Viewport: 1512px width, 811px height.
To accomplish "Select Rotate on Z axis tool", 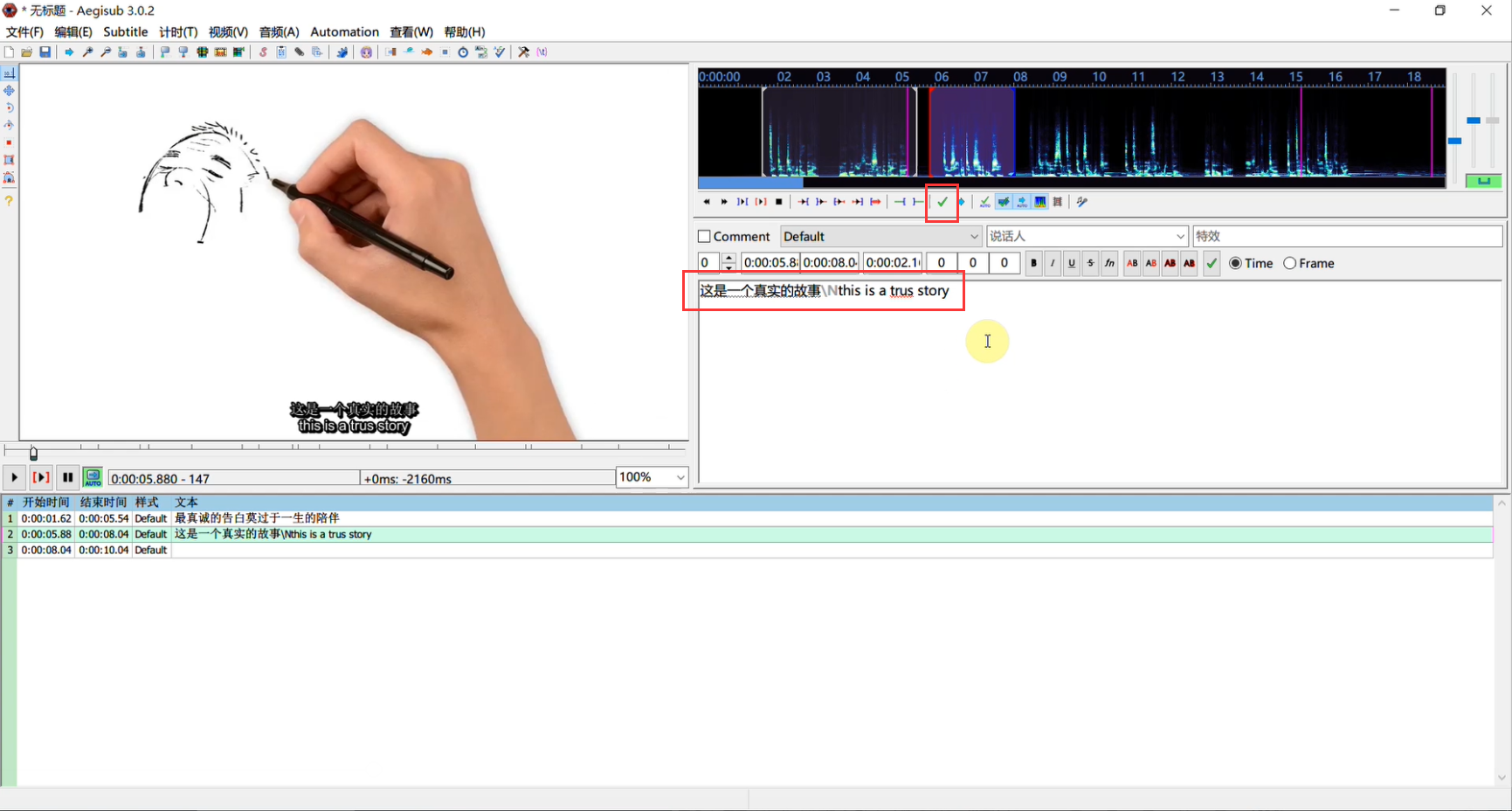I will (x=9, y=108).
